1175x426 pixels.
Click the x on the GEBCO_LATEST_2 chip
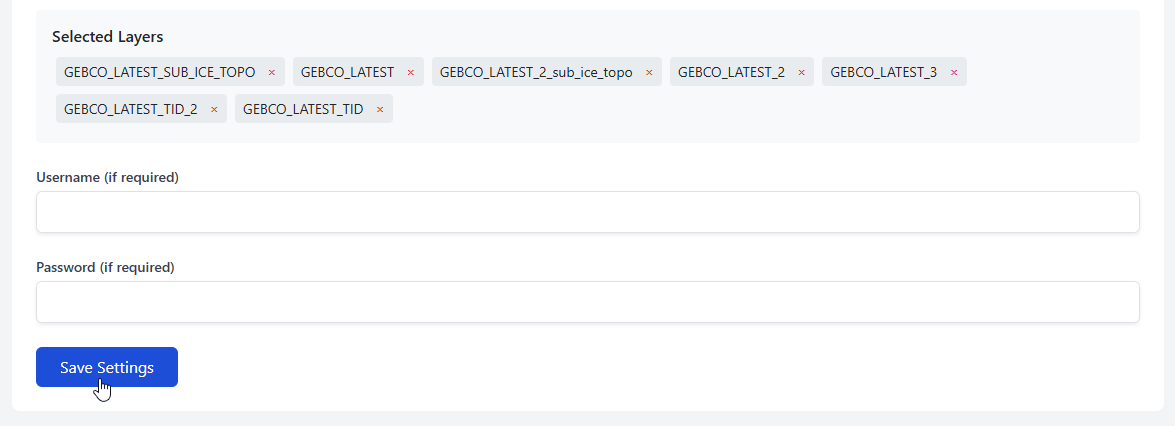[801, 73]
